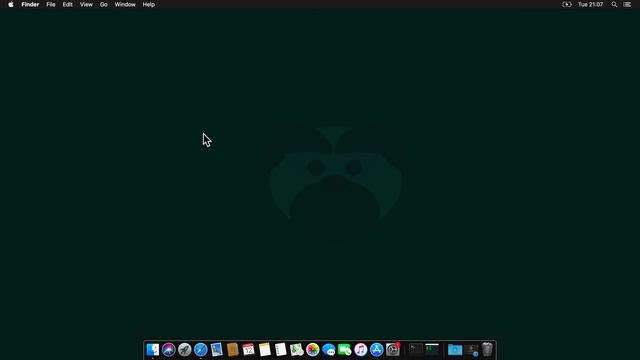Open the Mail stamp icon in Dock
This screenshot has height=360, width=640.
pos(216,350)
